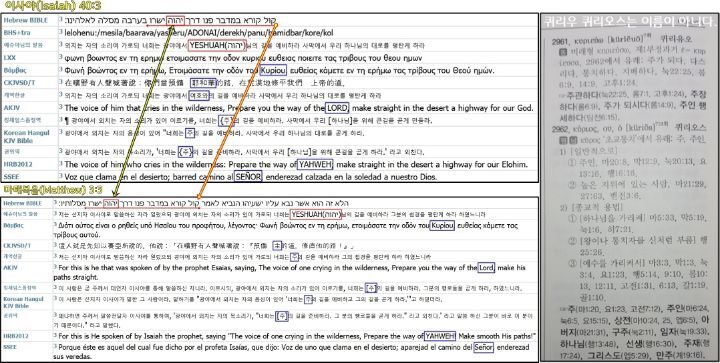Select CKJVSD/T label in the Isaiah section
The height and width of the screenshot is (363, 720).
pos(17,83)
